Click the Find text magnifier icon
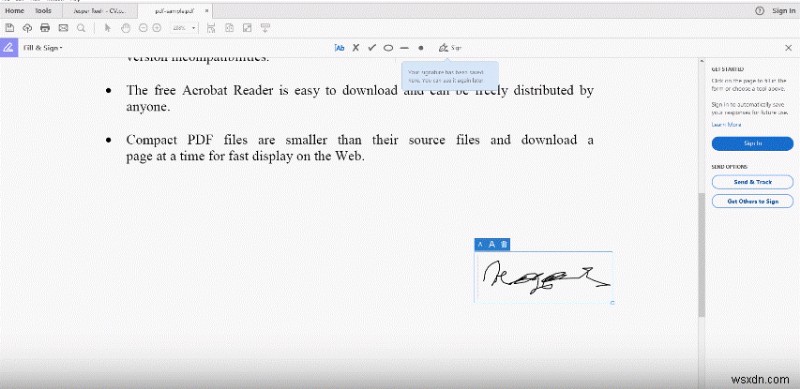 [x=81, y=28]
